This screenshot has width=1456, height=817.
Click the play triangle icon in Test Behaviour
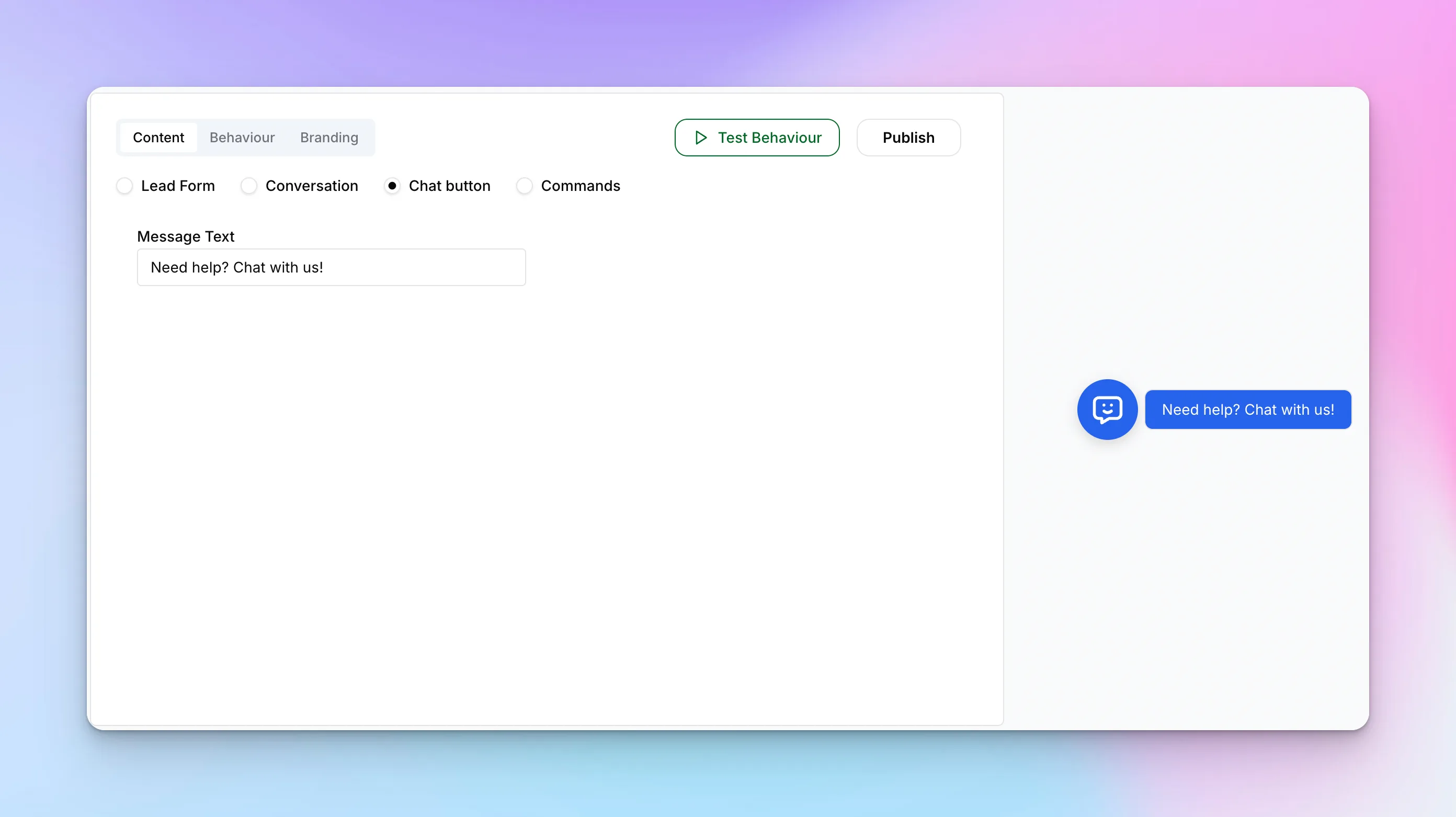[701, 138]
